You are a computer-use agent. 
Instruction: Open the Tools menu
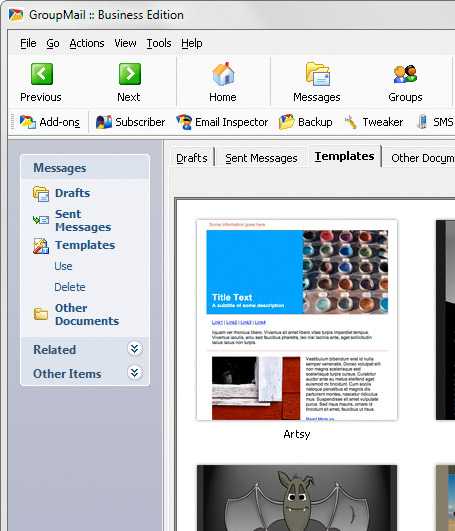[159, 43]
